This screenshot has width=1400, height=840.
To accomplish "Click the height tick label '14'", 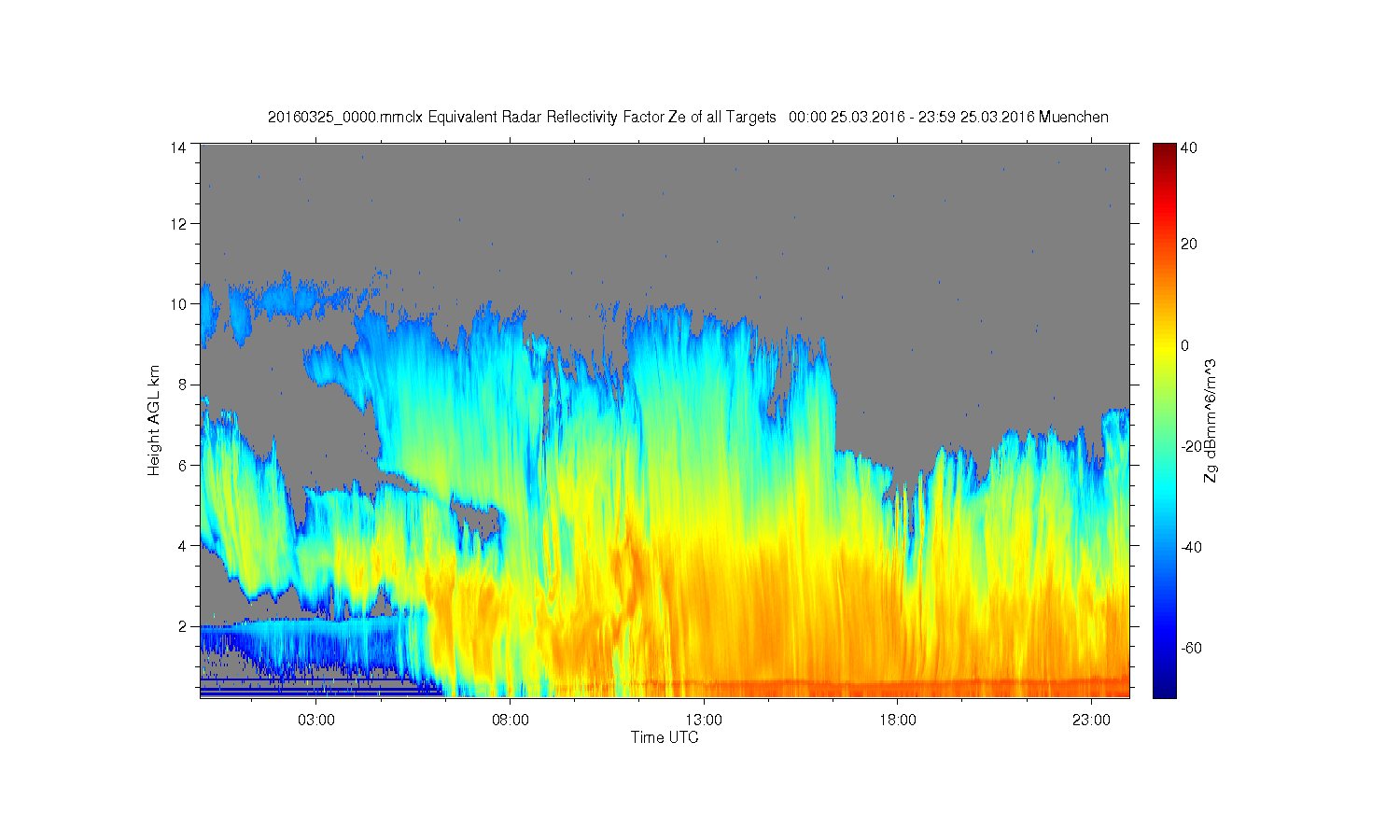I will [x=177, y=147].
